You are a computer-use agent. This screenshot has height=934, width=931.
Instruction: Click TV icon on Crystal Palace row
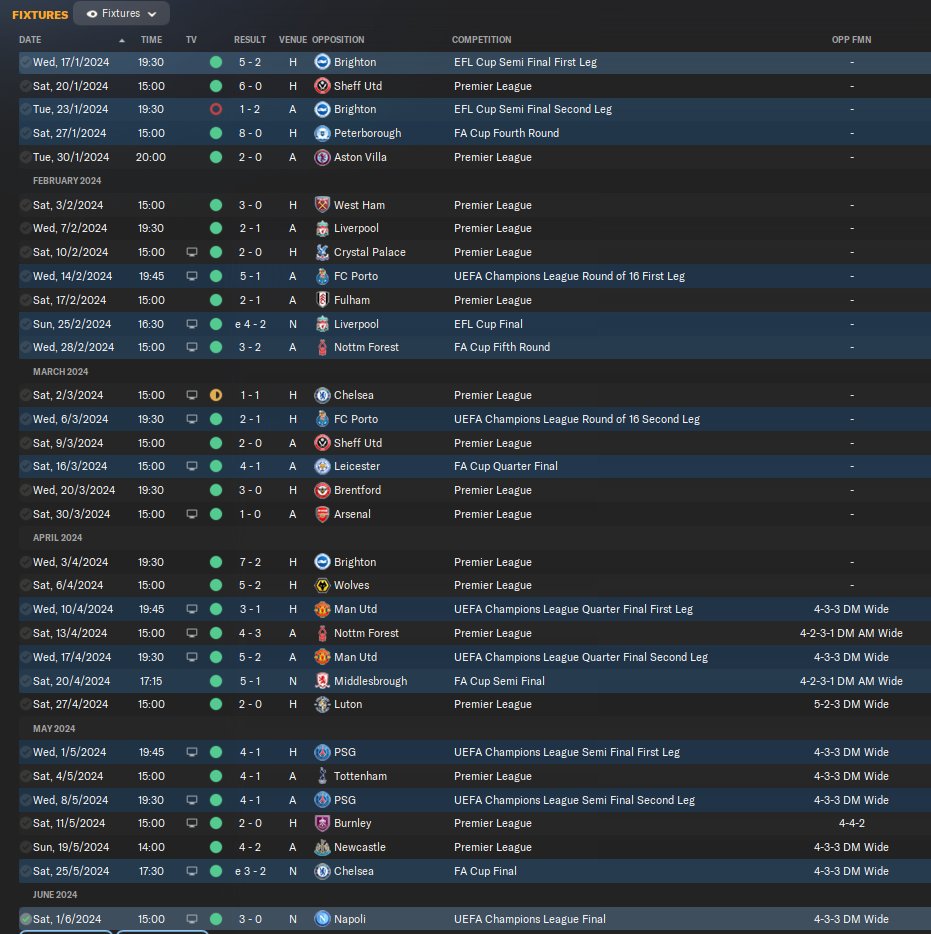click(192, 252)
